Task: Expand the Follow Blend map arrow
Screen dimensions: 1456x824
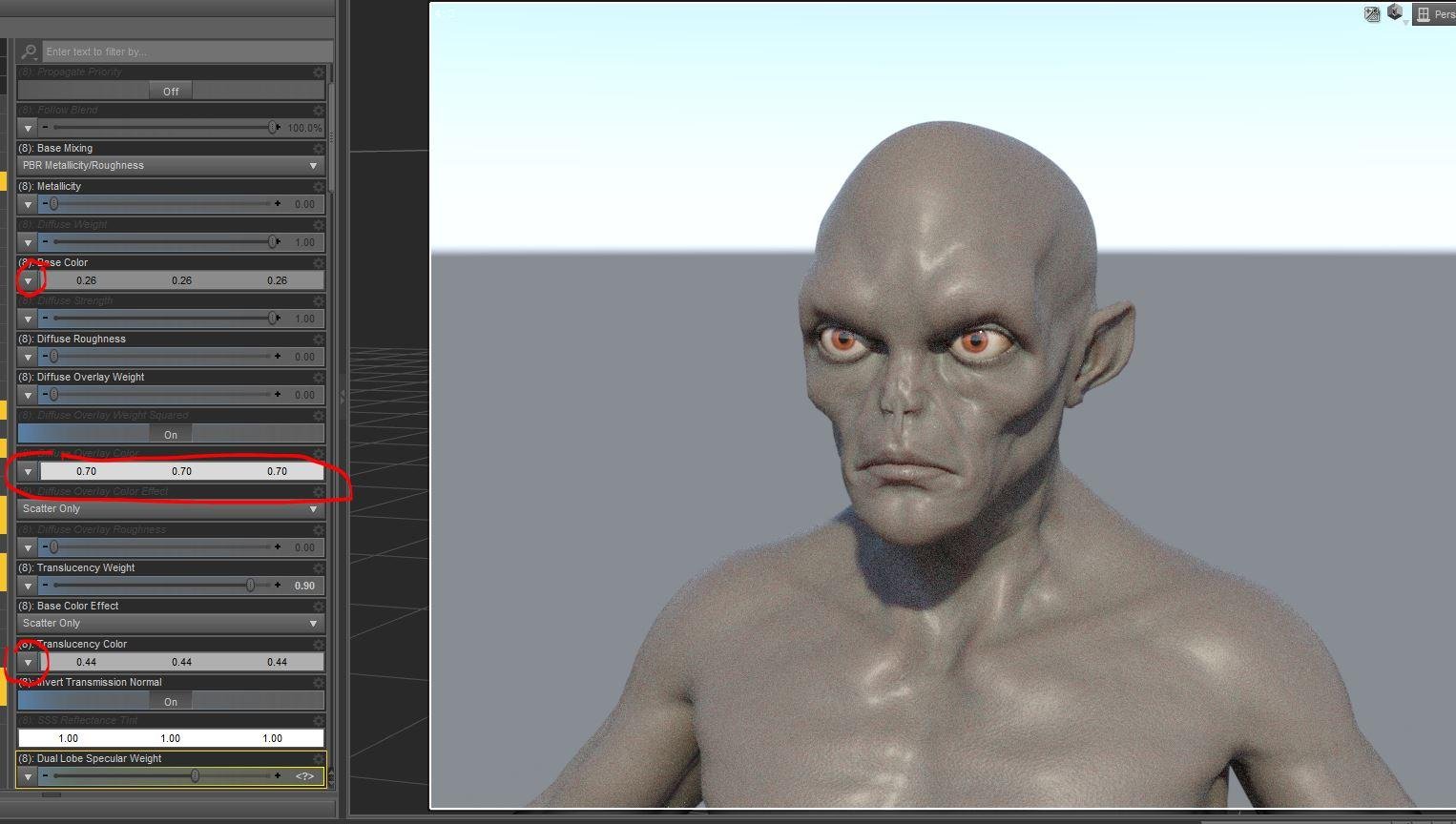Action: coord(28,128)
